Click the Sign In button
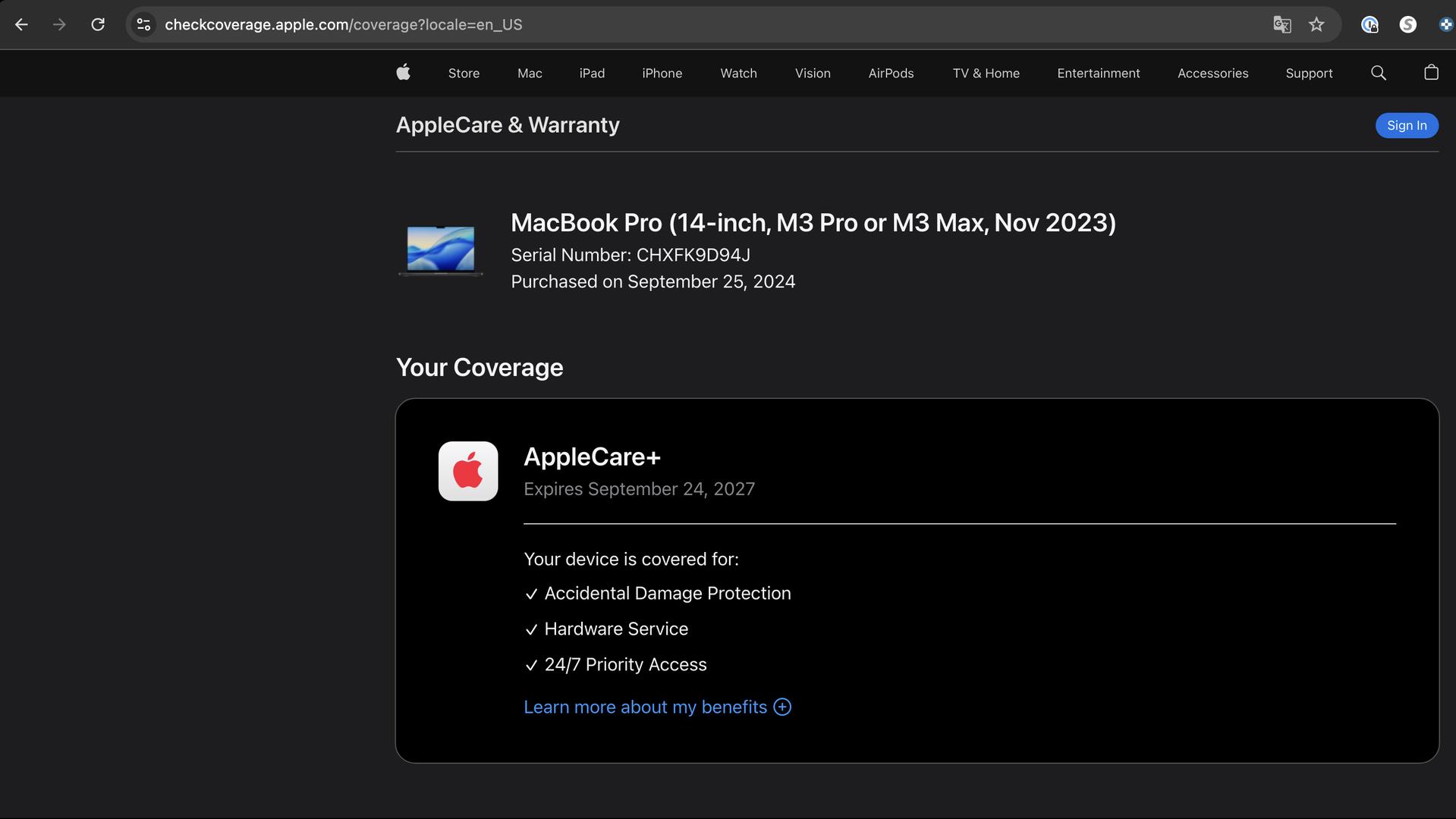The width and height of the screenshot is (1456, 819). click(x=1407, y=125)
